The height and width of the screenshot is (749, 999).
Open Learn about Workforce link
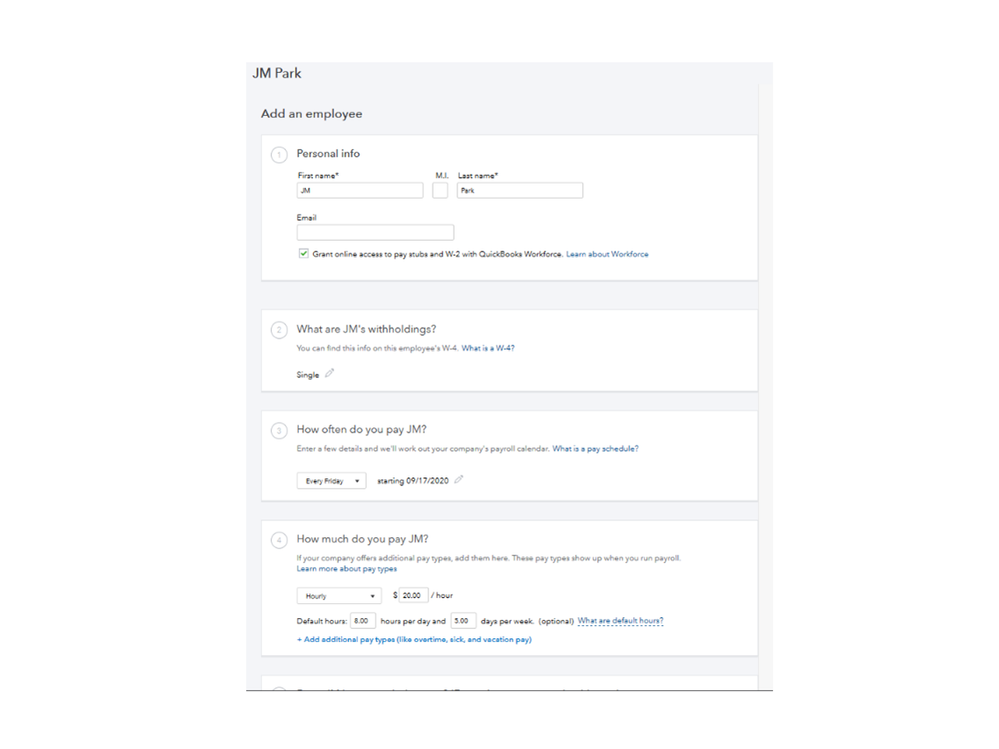coord(607,254)
